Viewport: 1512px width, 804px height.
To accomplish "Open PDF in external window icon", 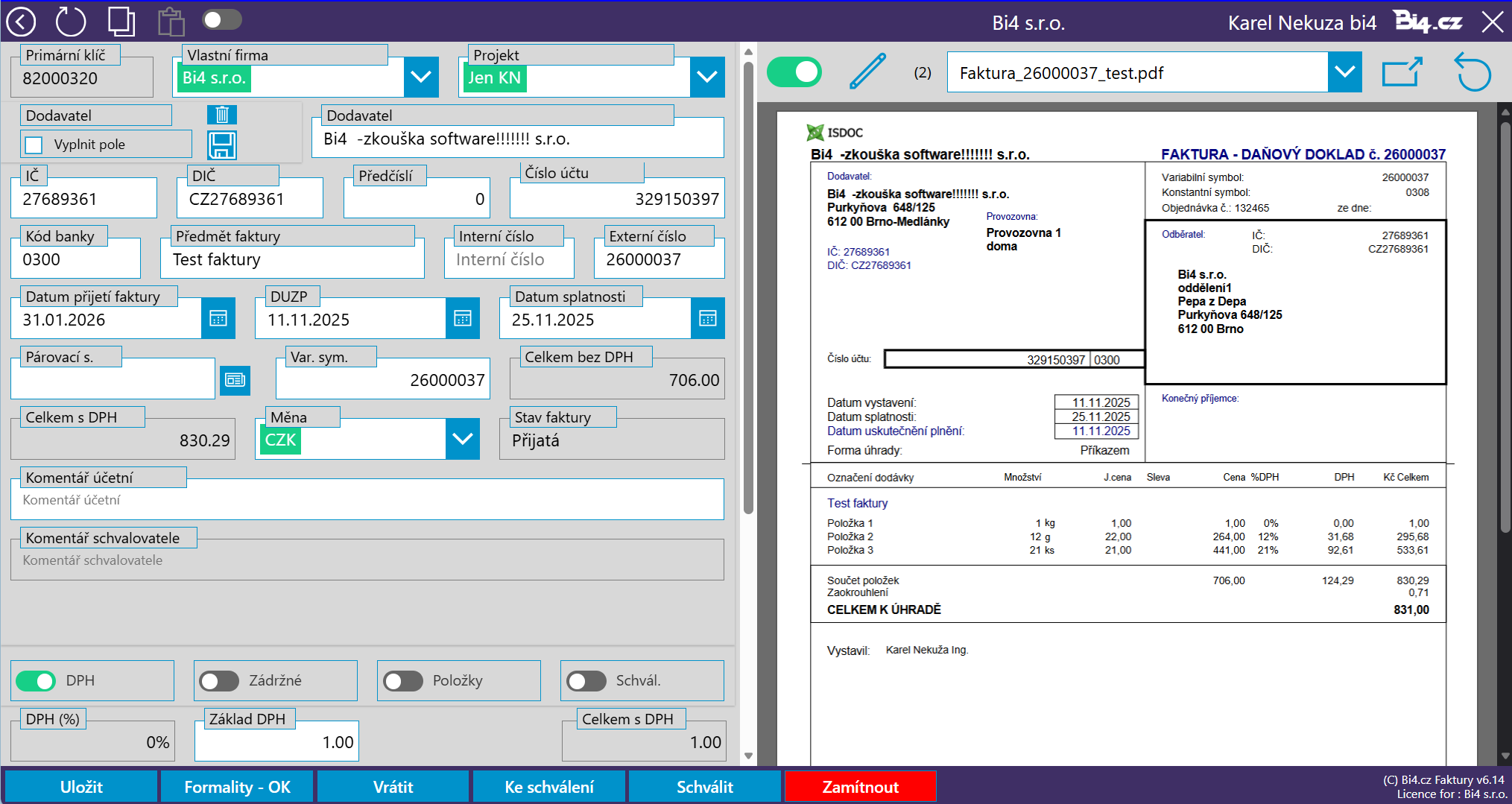I will click(x=1402, y=72).
